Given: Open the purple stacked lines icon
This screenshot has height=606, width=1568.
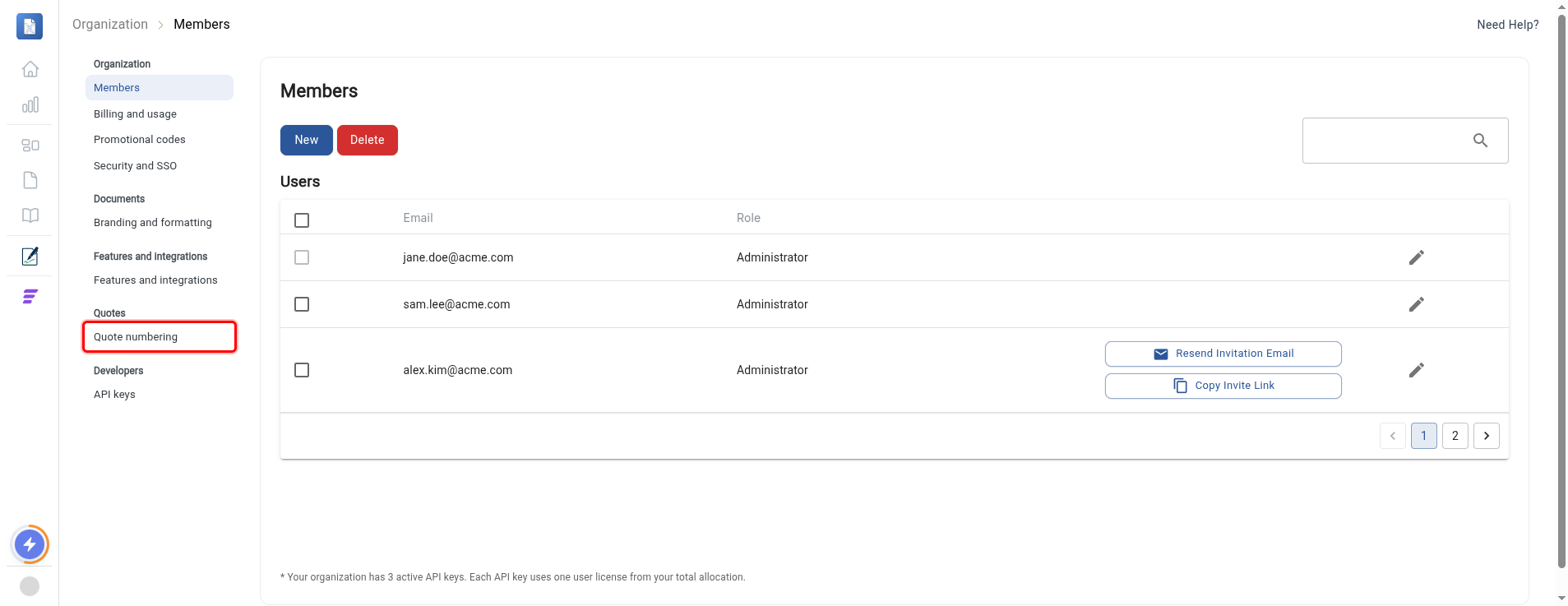Looking at the screenshot, I should [x=30, y=297].
